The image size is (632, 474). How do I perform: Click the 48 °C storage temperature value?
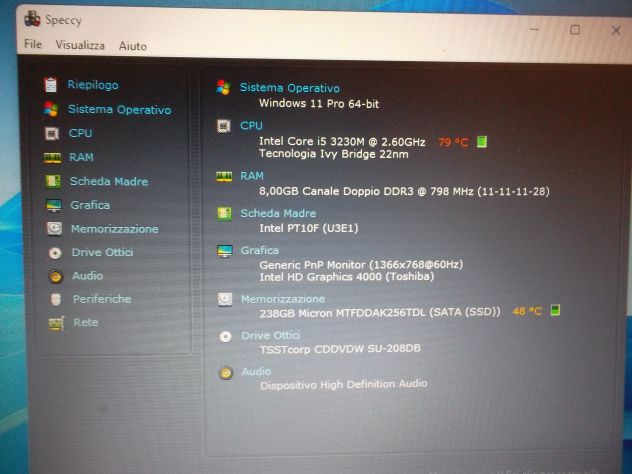coord(527,311)
